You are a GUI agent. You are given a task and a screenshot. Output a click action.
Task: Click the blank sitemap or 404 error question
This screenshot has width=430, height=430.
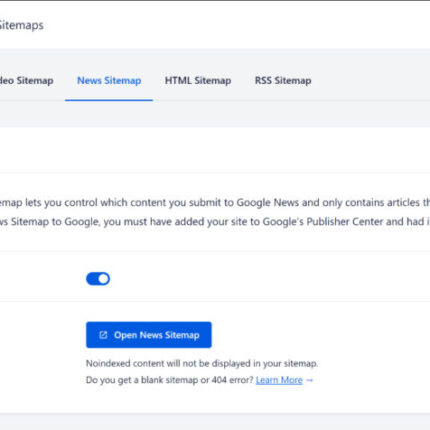(x=170, y=380)
